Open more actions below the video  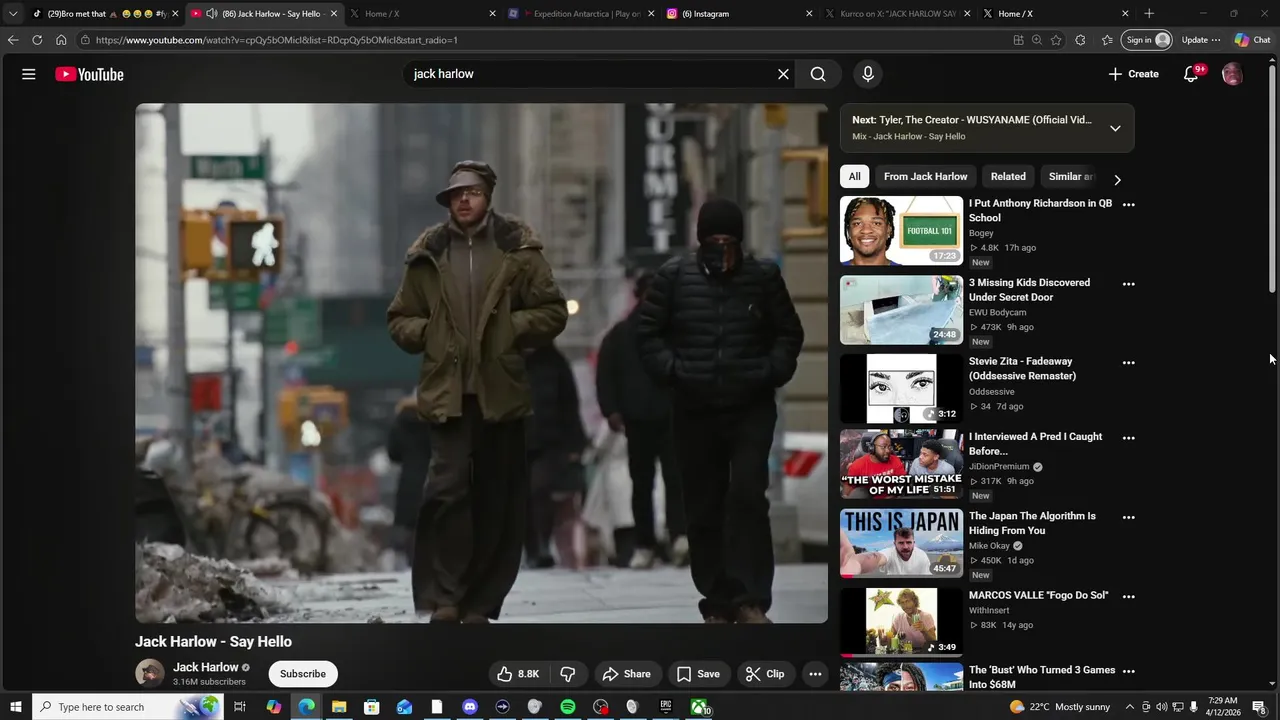pyautogui.click(x=815, y=674)
